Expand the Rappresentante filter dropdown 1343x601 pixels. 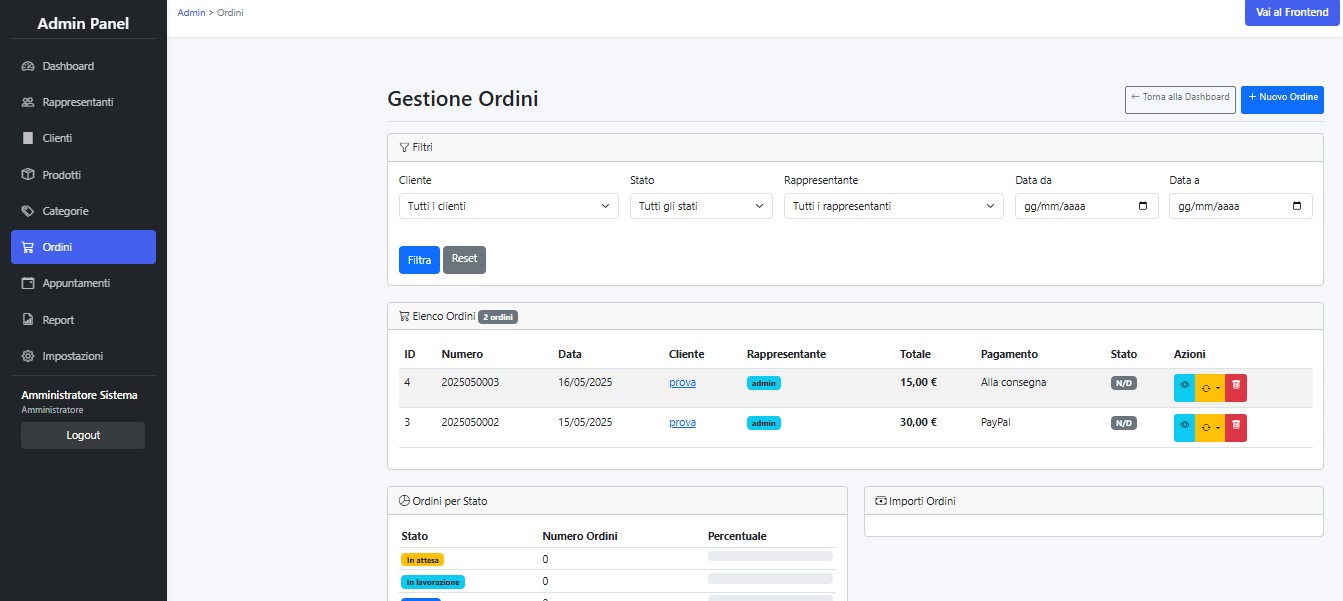[x=893, y=206]
